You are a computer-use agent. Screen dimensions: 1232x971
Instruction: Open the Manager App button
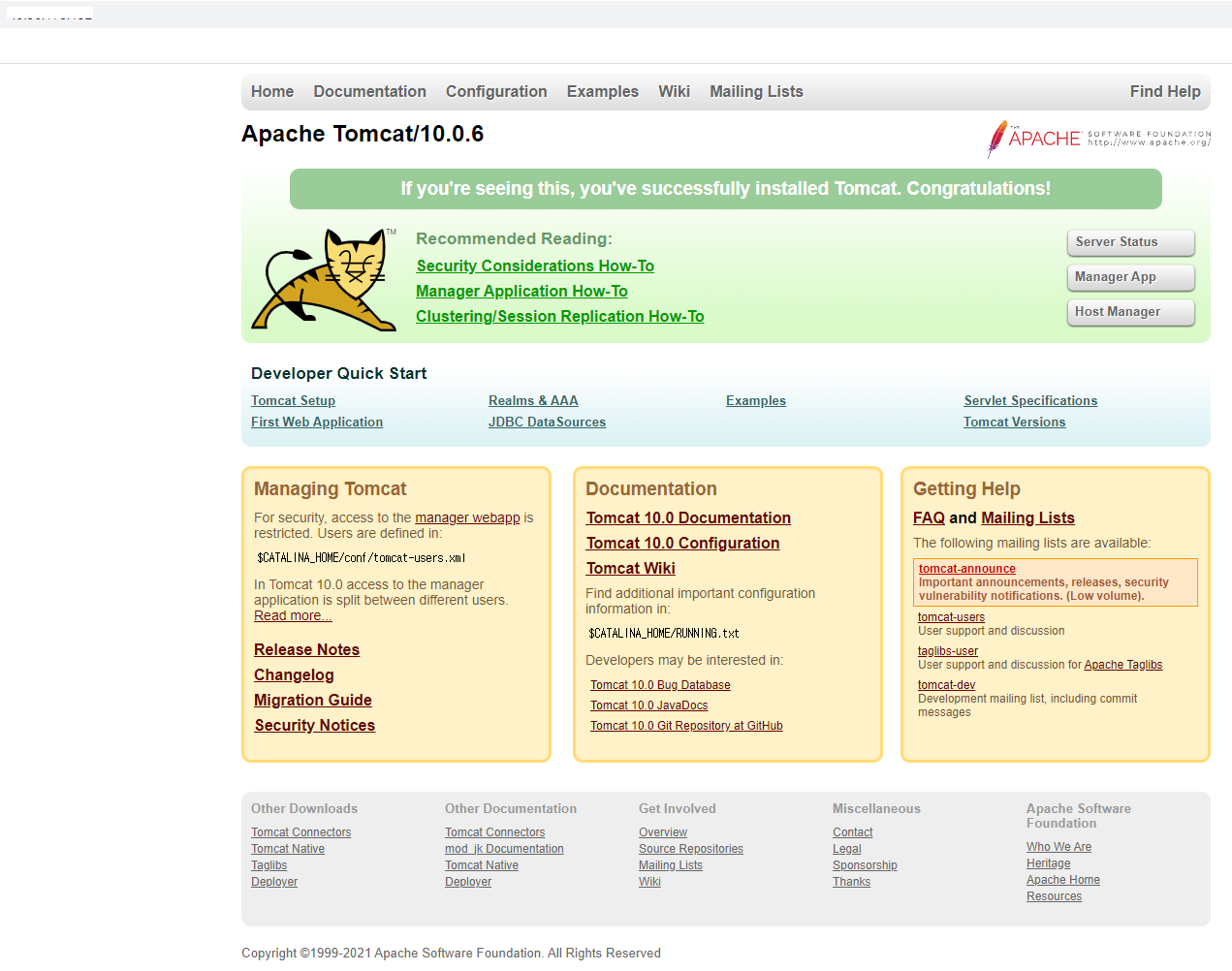coord(1130,277)
